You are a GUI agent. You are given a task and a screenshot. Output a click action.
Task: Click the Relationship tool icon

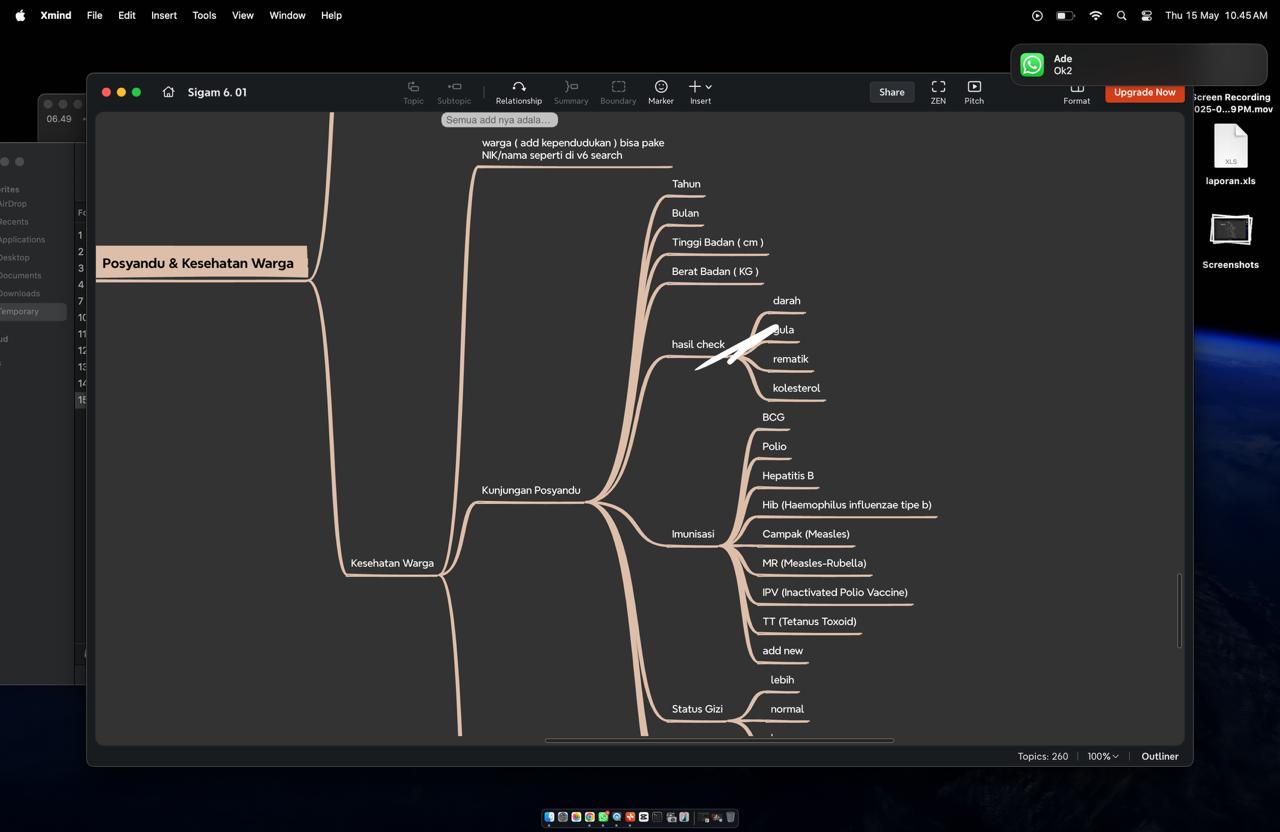tap(518, 87)
